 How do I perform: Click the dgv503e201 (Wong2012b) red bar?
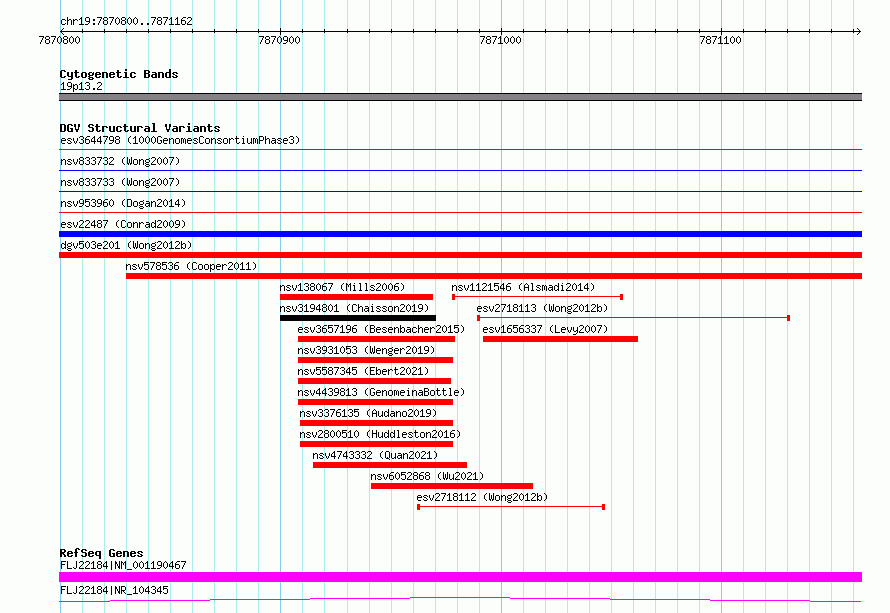(x=460, y=255)
